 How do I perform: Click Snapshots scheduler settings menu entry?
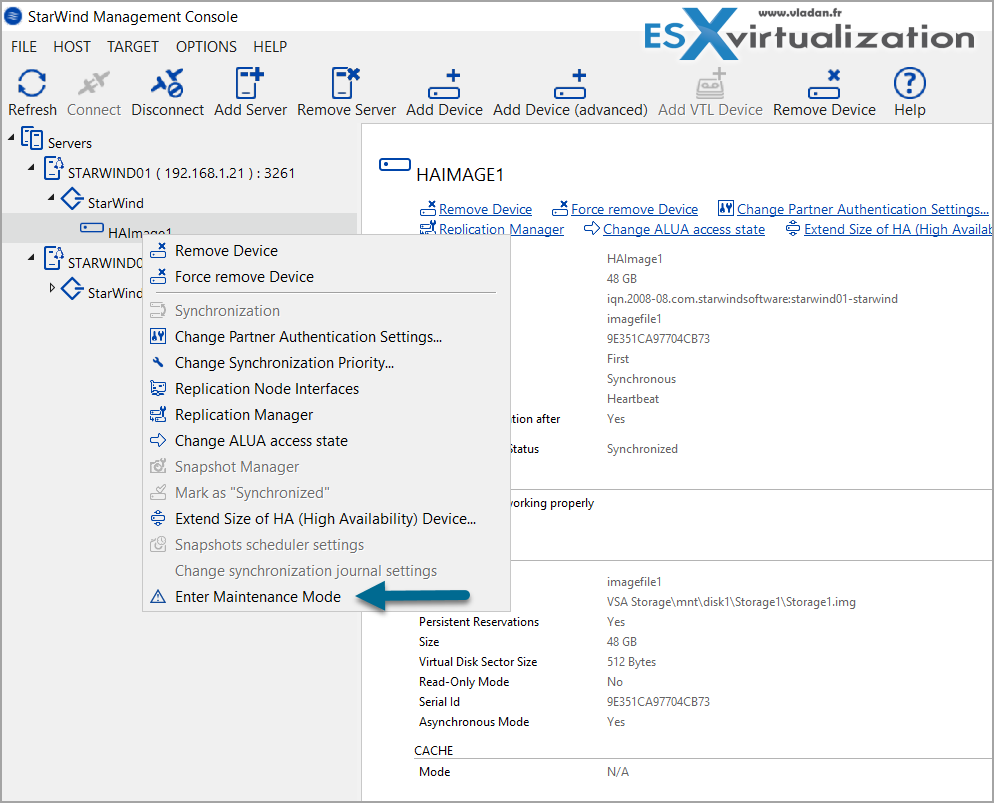pos(269,545)
